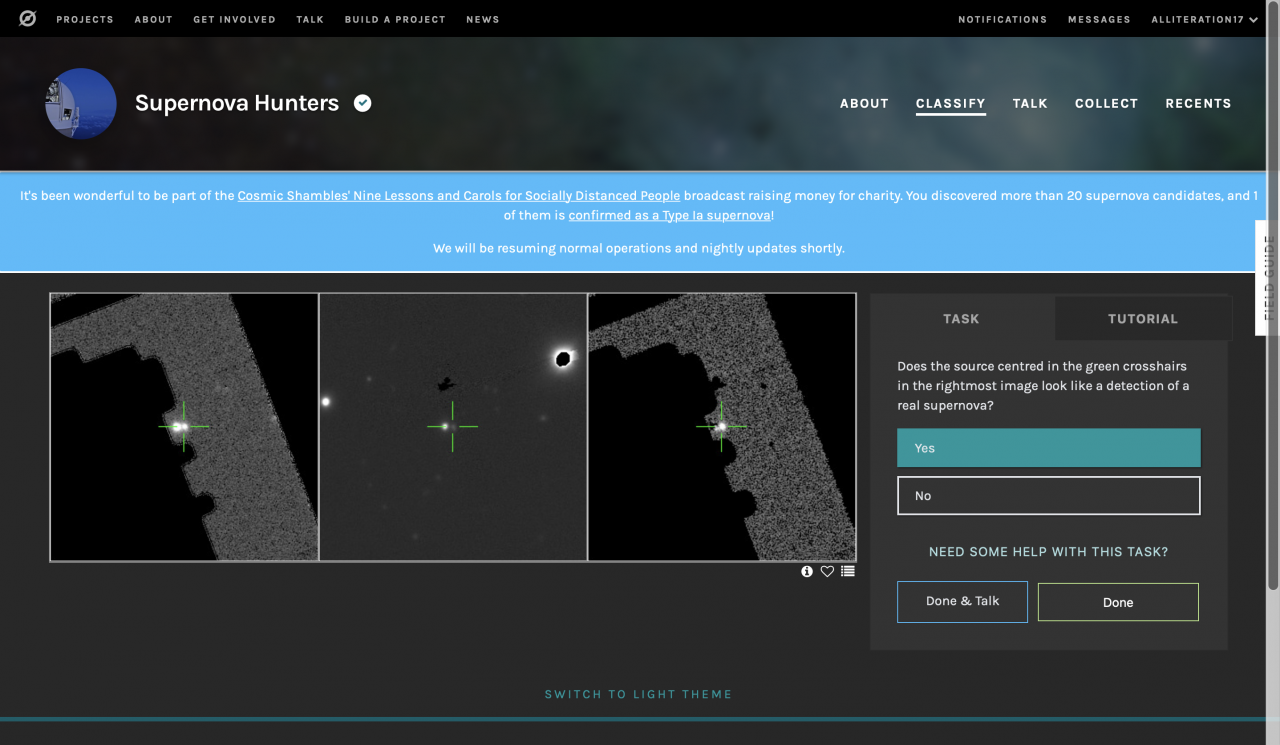The image size is (1280, 745).
Task: Click the rightmost difference image
Action: (x=722, y=427)
